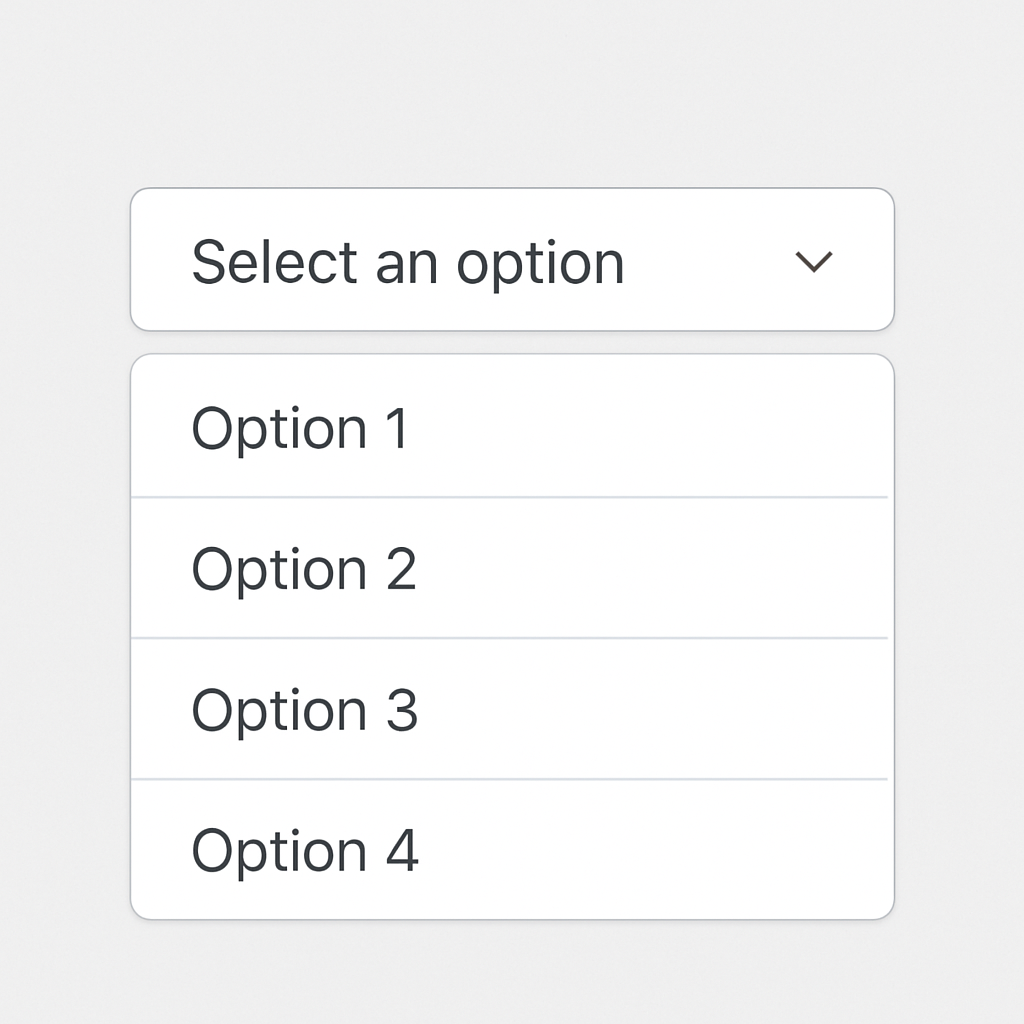Click the chevron arrow in the dropdown
1024x1024 pixels.
point(813,262)
